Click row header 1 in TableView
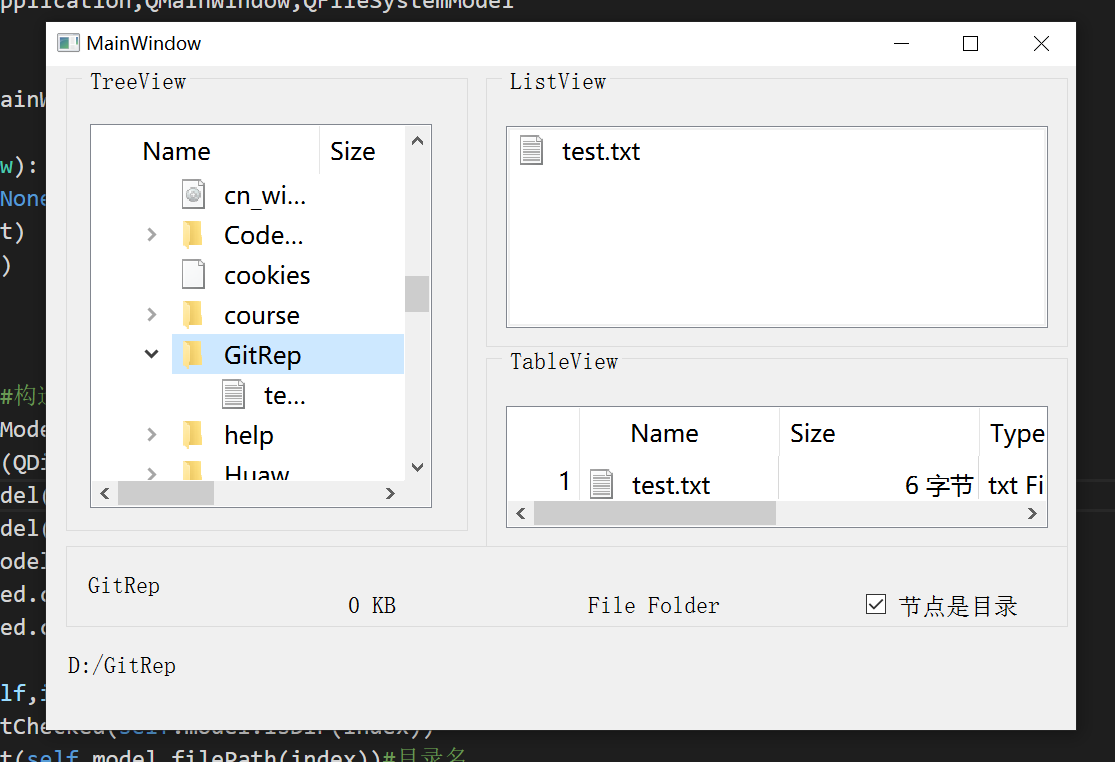Screen dimensions: 1115x762 pos(564,481)
